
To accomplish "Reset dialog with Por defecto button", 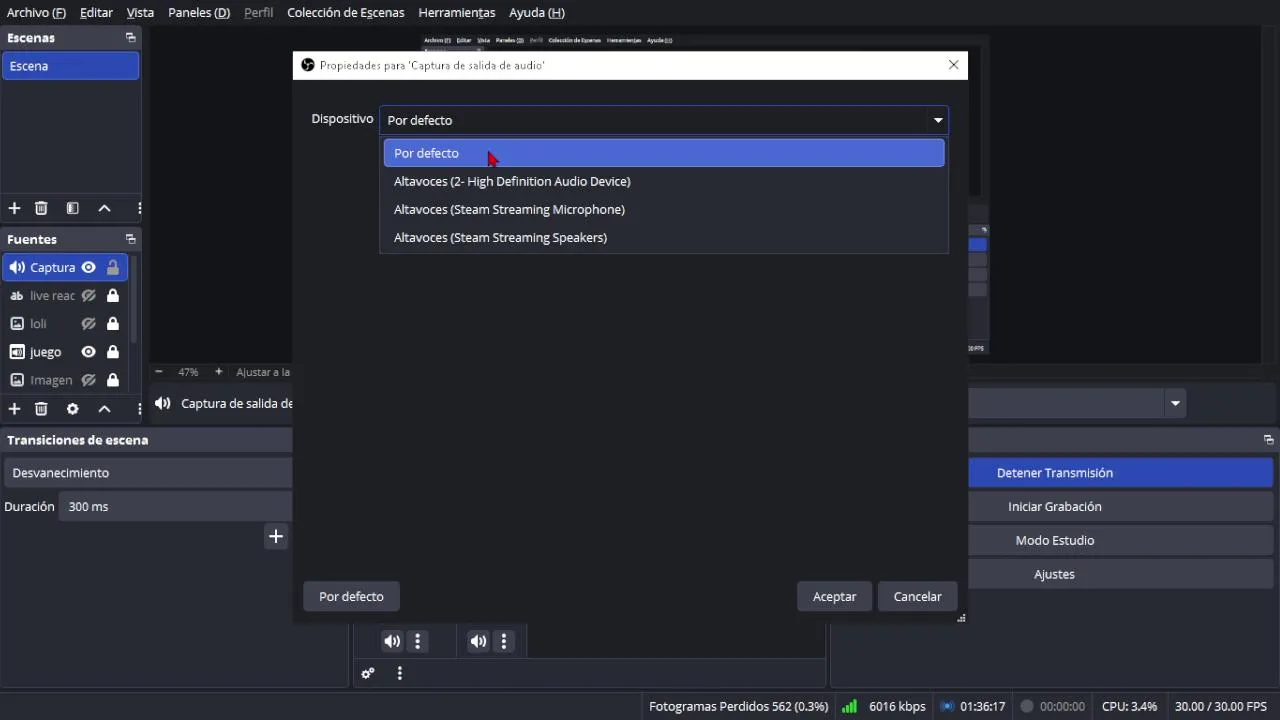I will click(x=351, y=596).
